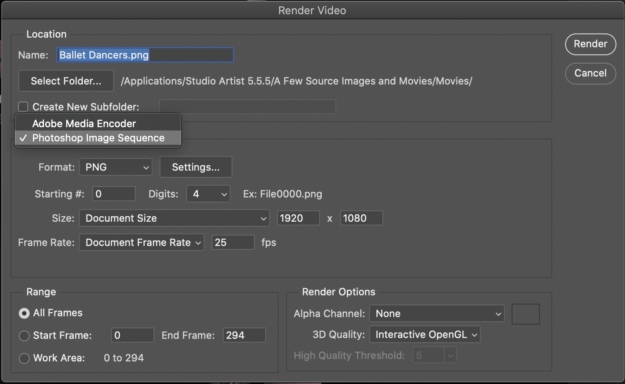Screen dimensions: 625x384
Task: Select the Work Area radio button
Action: 24,358
